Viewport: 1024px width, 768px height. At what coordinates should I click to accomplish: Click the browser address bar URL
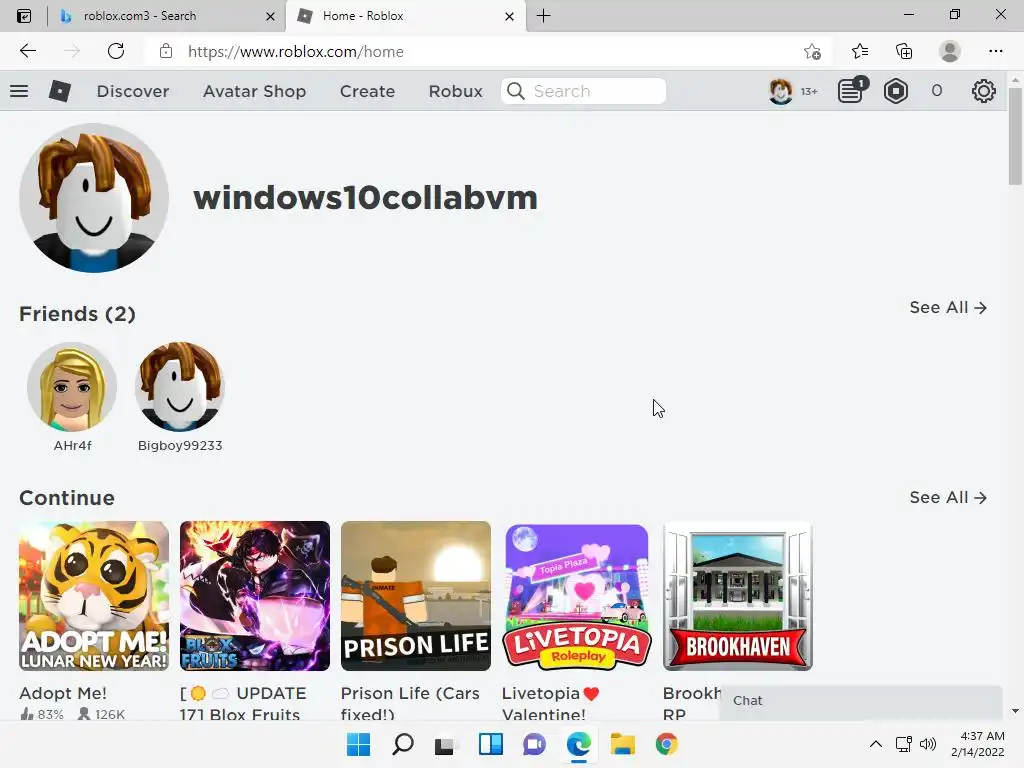tap(296, 52)
